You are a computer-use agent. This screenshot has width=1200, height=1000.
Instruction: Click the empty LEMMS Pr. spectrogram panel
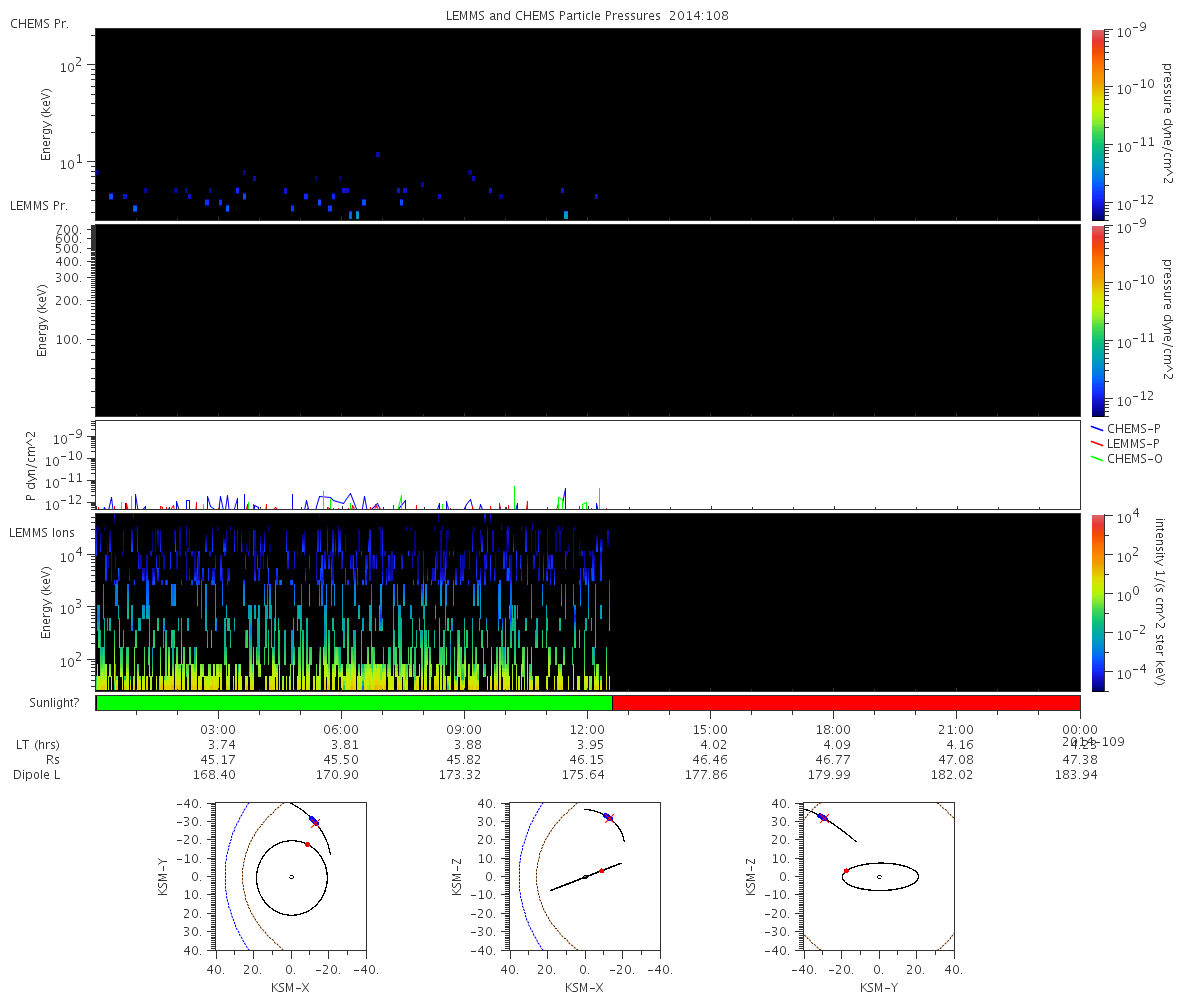(587, 320)
